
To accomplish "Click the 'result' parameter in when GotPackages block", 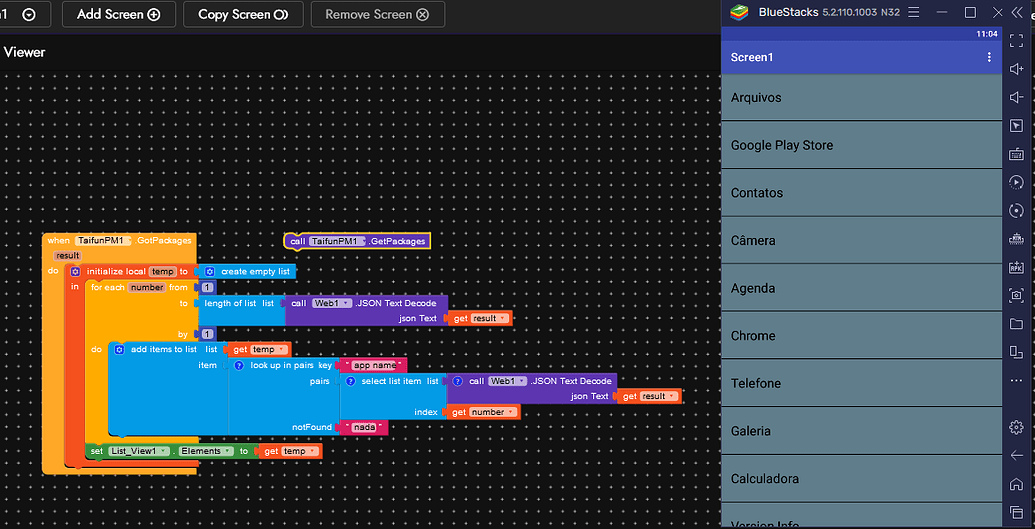I will (67, 256).
